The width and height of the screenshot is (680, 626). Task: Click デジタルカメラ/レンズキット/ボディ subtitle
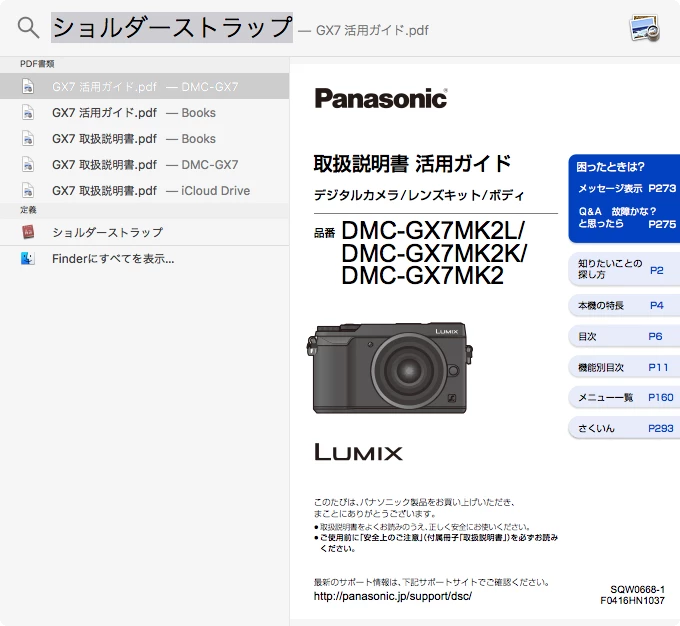(419, 195)
